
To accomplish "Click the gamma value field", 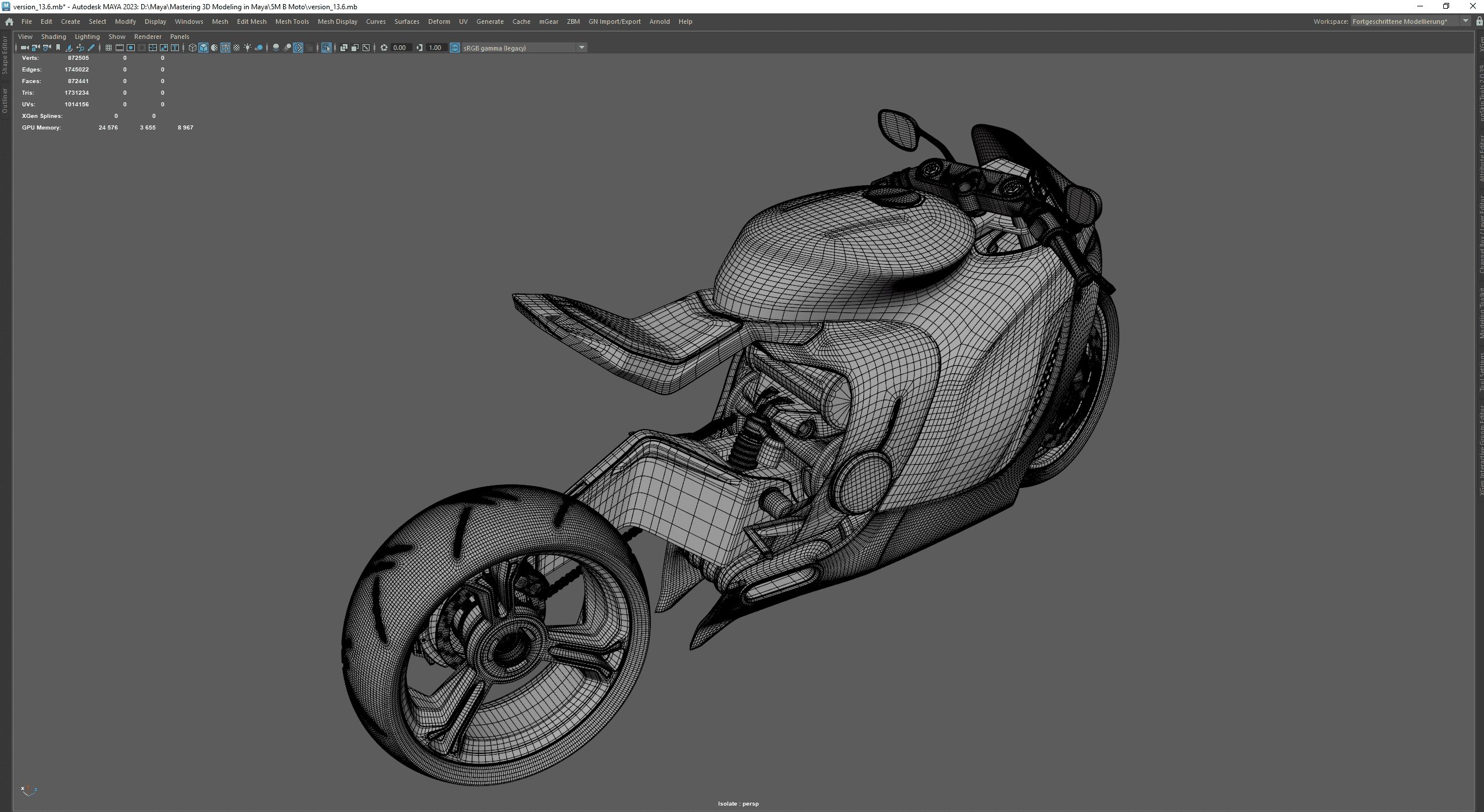I will tap(436, 48).
